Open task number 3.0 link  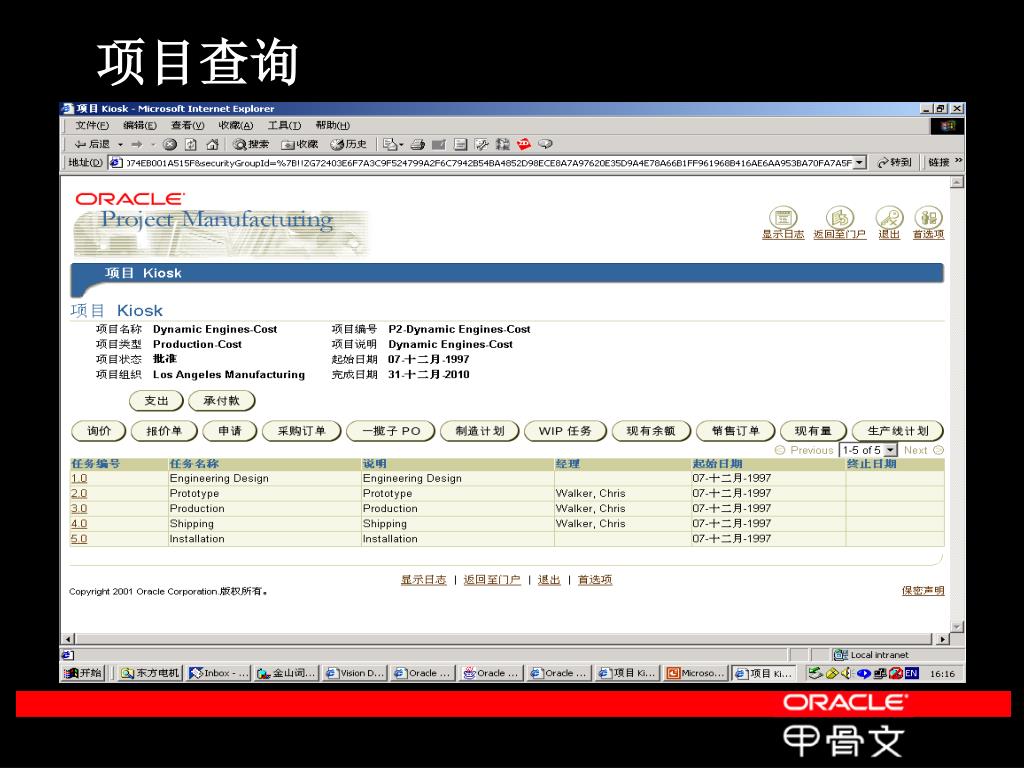(x=79, y=509)
